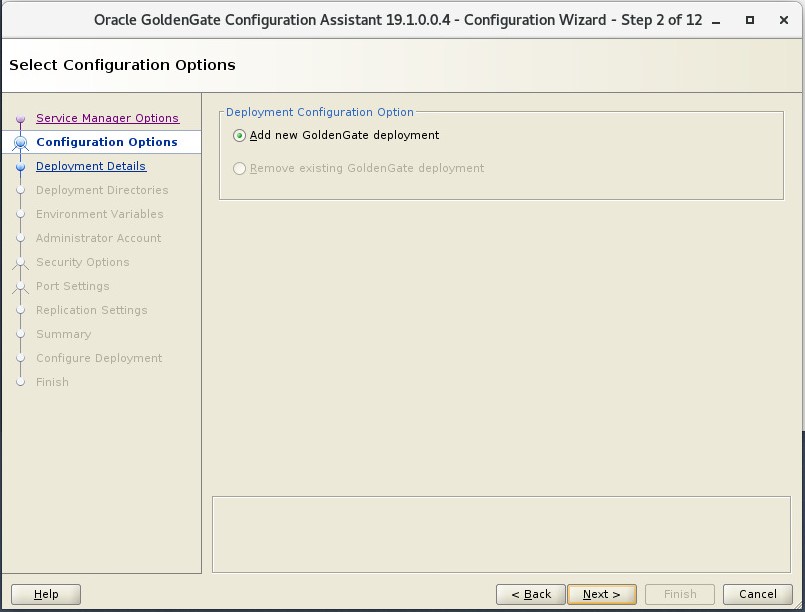The width and height of the screenshot is (805, 612).
Task: Click Configuration Options current step icon
Action: point(21,142)
